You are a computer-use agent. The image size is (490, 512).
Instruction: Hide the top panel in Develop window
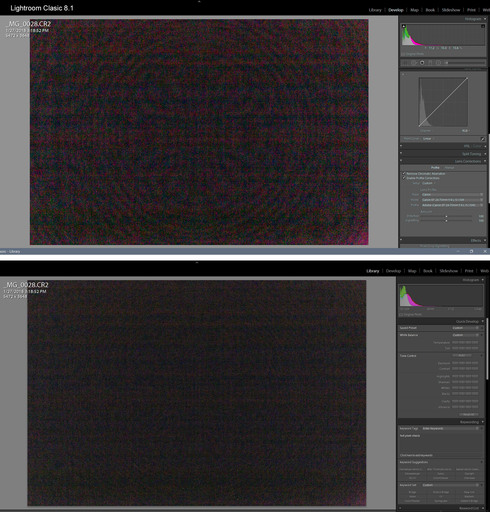pos(199,2)
